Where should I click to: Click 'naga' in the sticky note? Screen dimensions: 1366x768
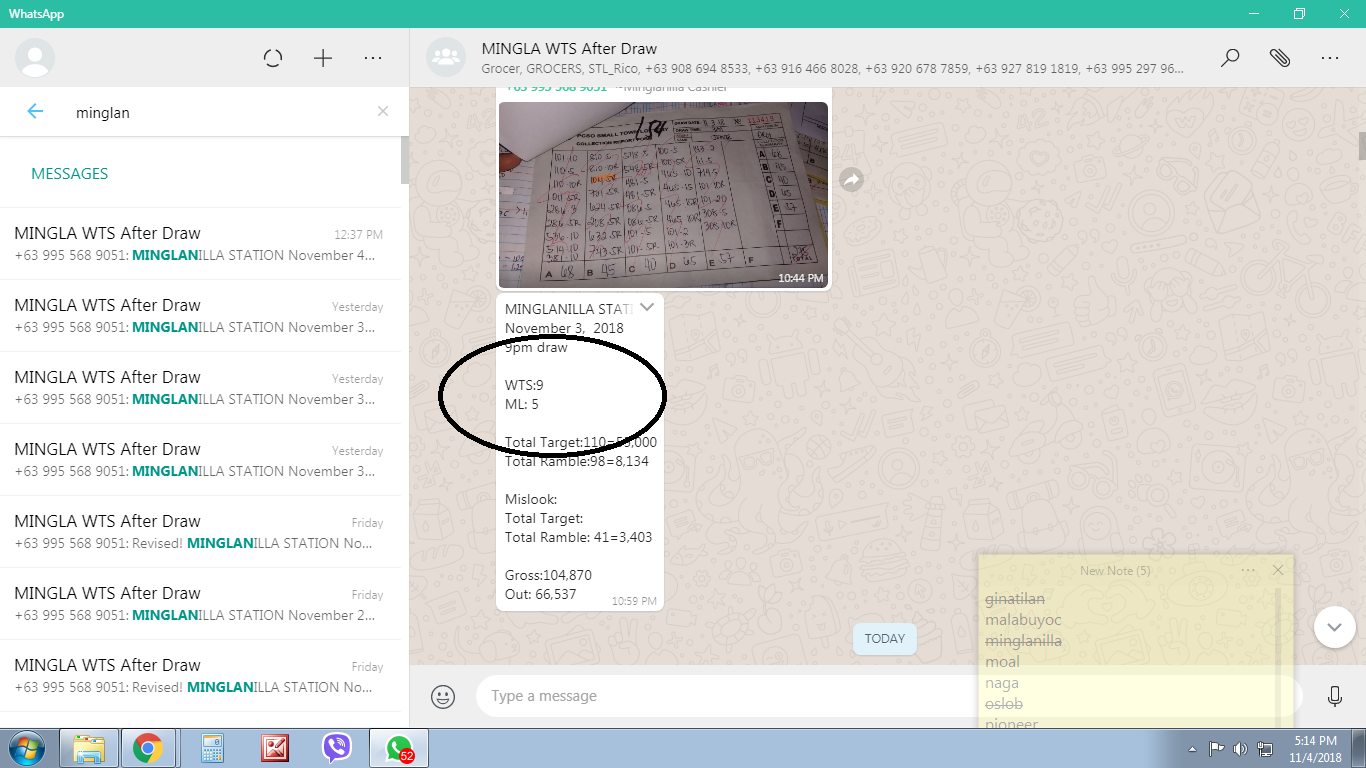click(1002, 683)
